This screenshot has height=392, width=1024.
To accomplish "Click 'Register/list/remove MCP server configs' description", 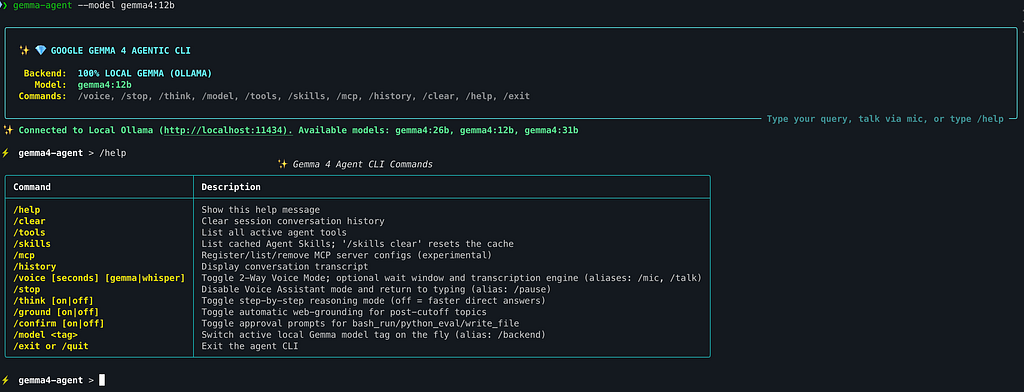I will 346,255.
